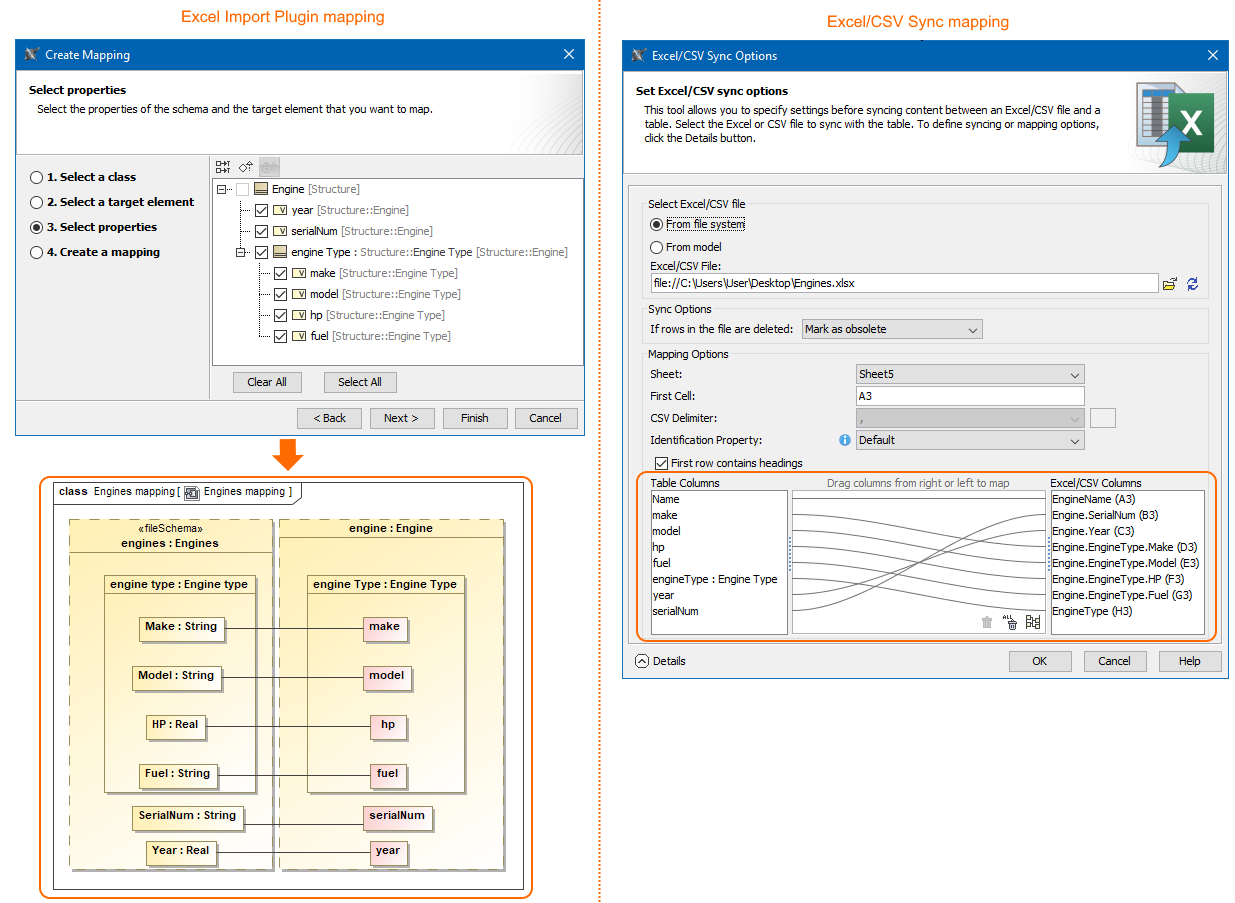
Task: Click the remove all mappings trash icon
Action: tap(1010, 622)
